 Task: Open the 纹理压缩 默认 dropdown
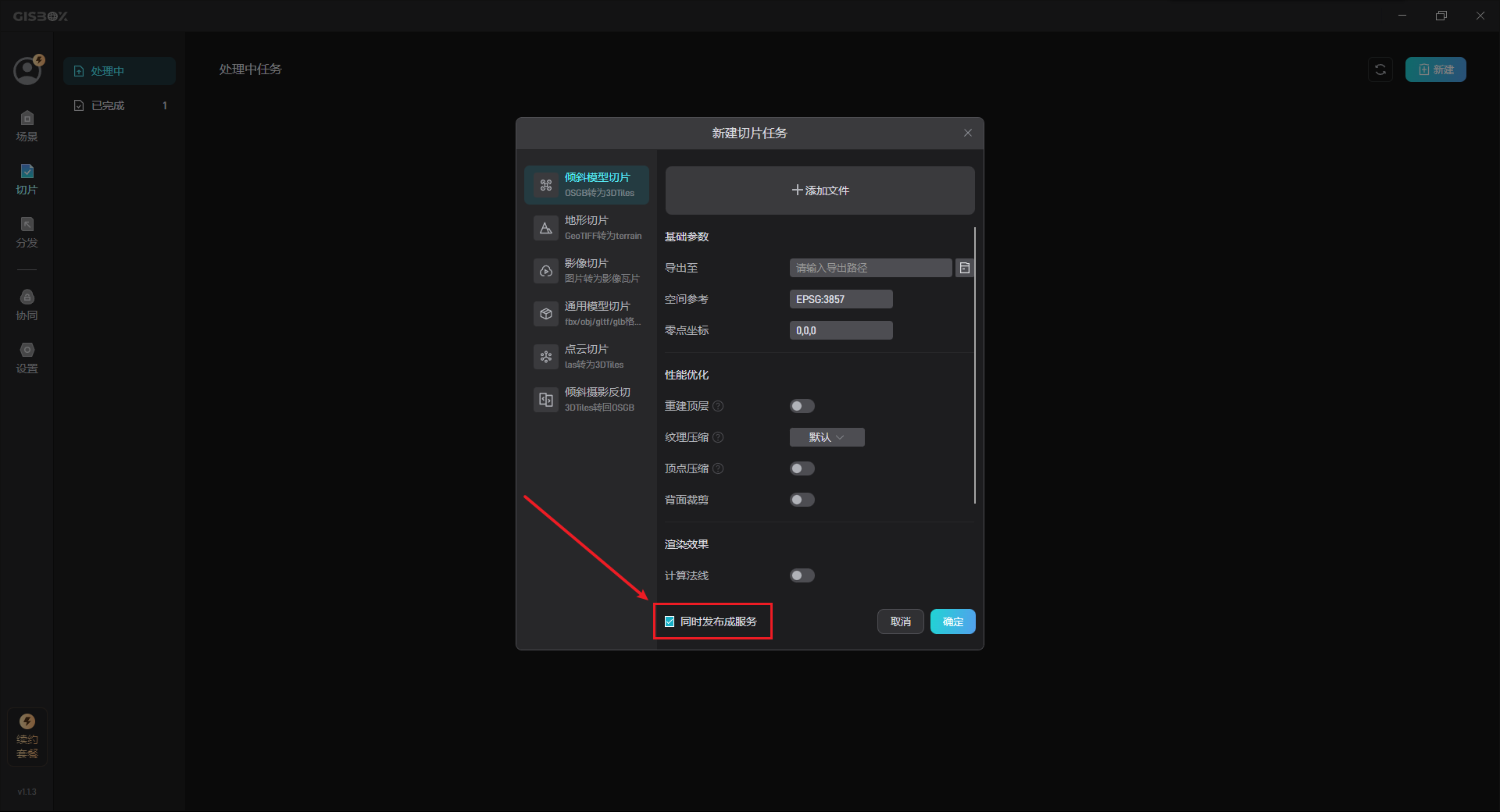(x=827, y=437)
